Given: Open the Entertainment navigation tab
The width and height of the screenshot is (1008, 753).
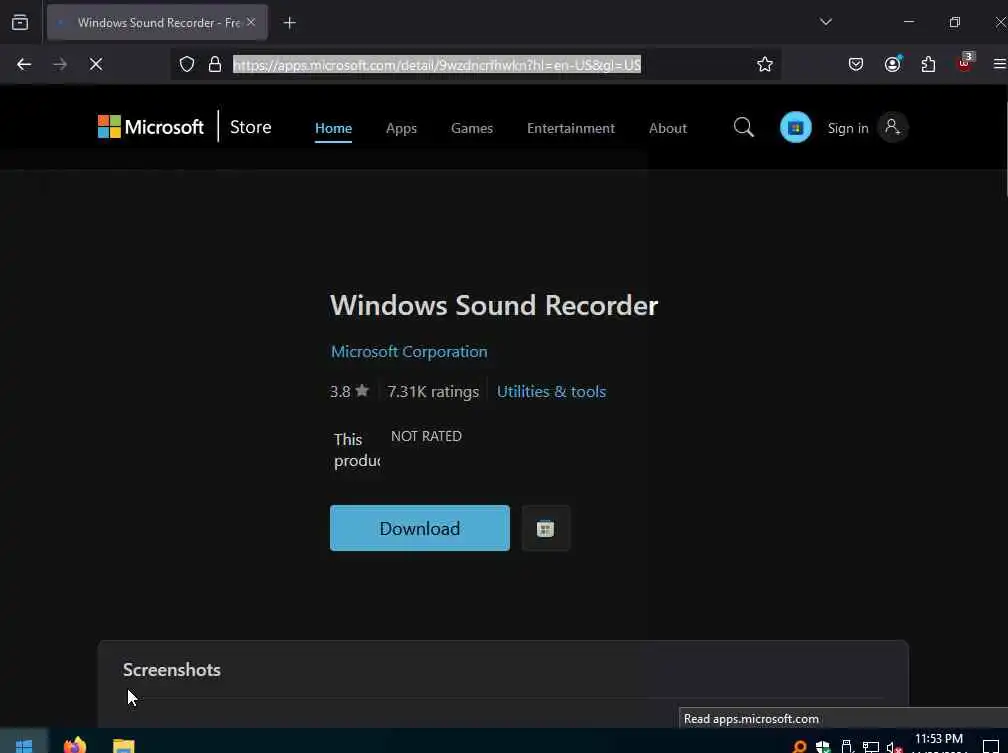Looking at the screenshot, I should (571, 128).
